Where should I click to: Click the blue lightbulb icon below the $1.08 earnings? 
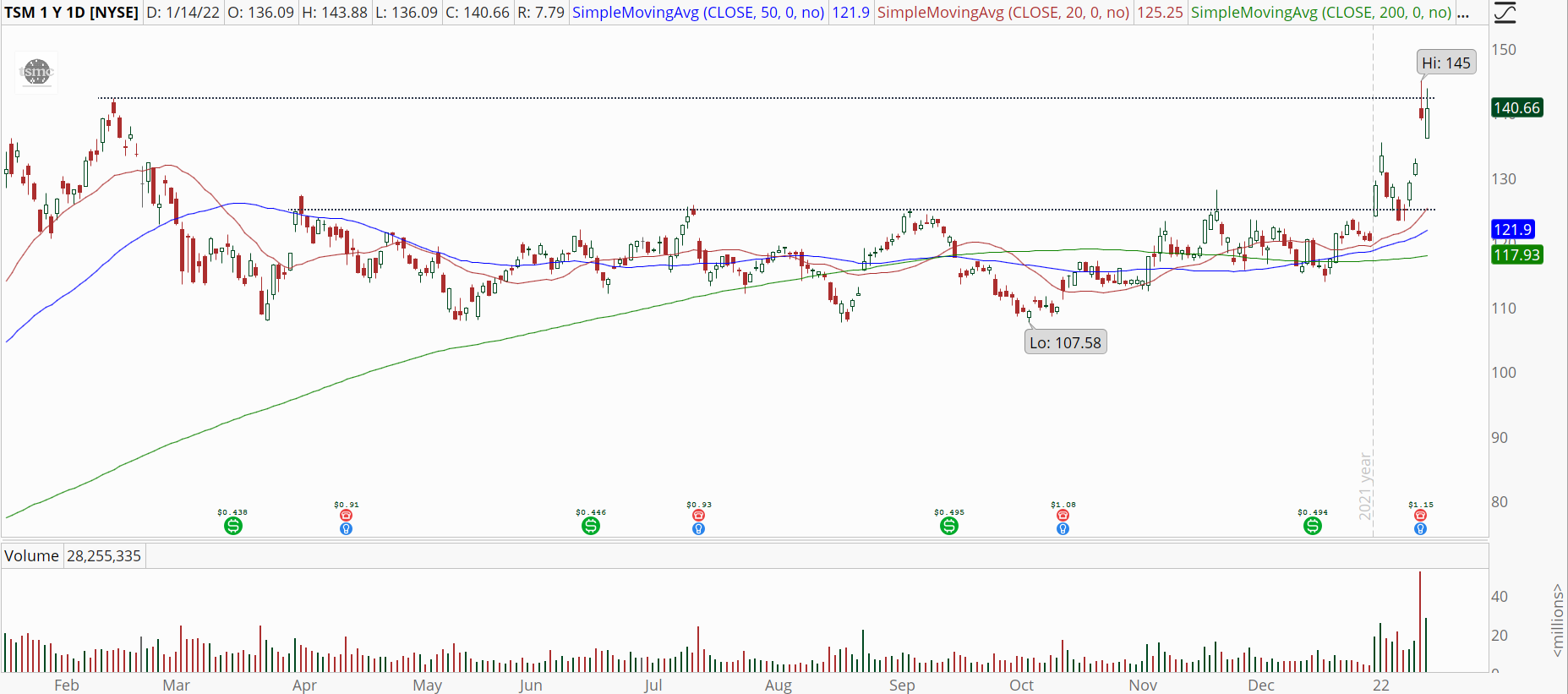pyautogui.click(x=1063, y=529)
